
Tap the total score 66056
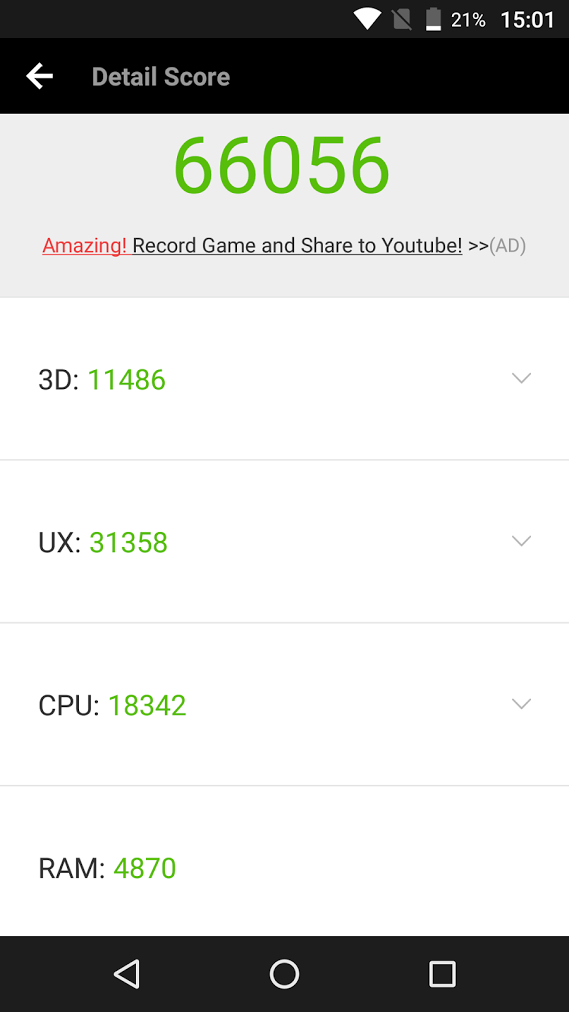282,166
